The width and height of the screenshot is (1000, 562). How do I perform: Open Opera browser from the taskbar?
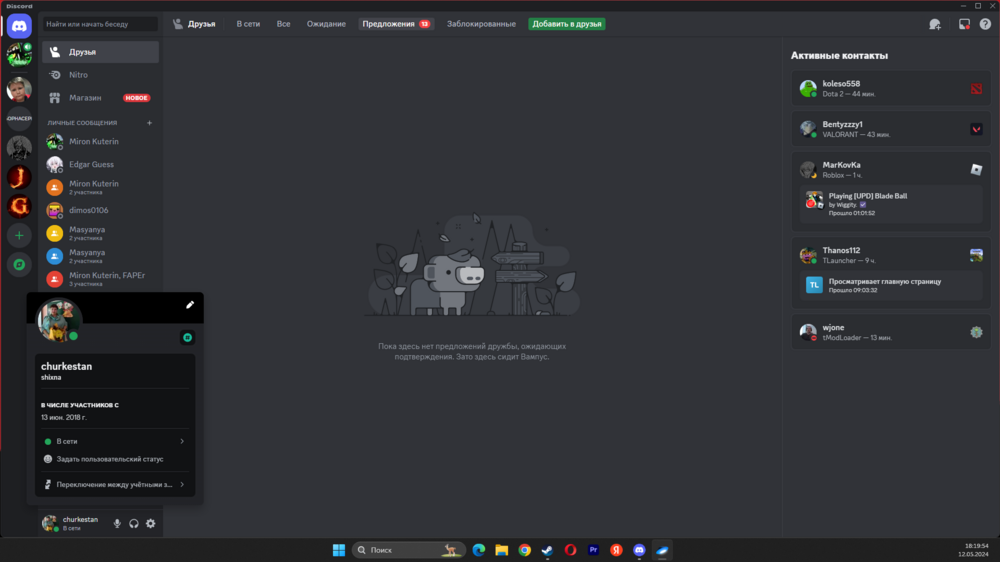(x=570, y=550)
